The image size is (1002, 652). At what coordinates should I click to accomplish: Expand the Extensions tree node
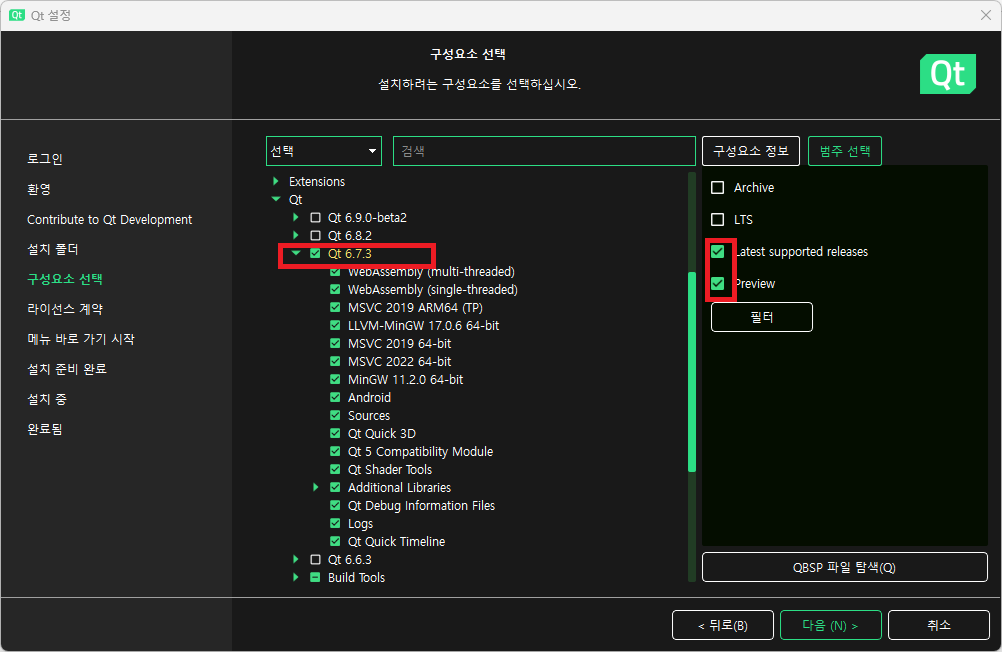point(276,182)
